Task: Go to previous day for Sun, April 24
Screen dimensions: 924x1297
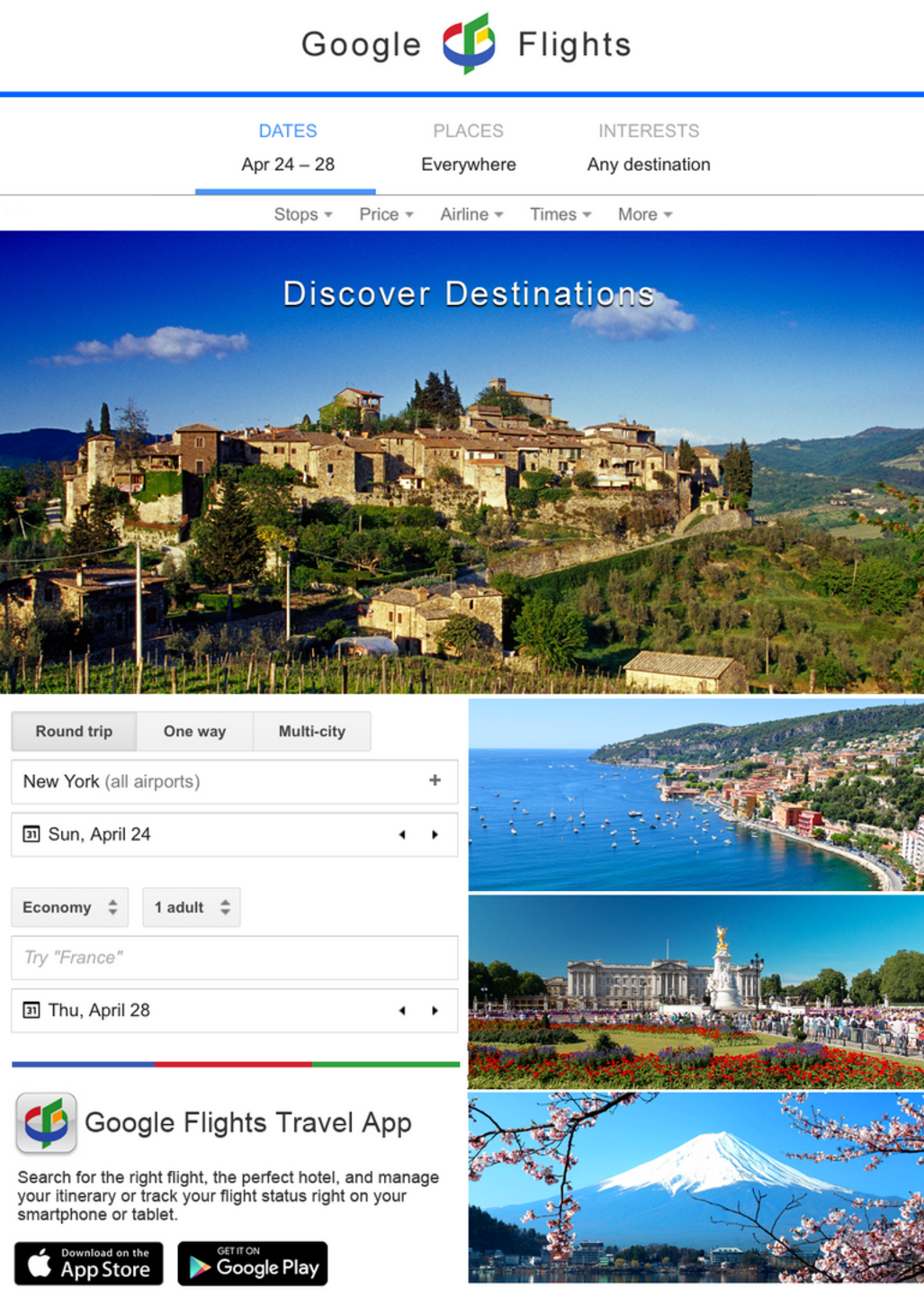Action: (402, 834)
